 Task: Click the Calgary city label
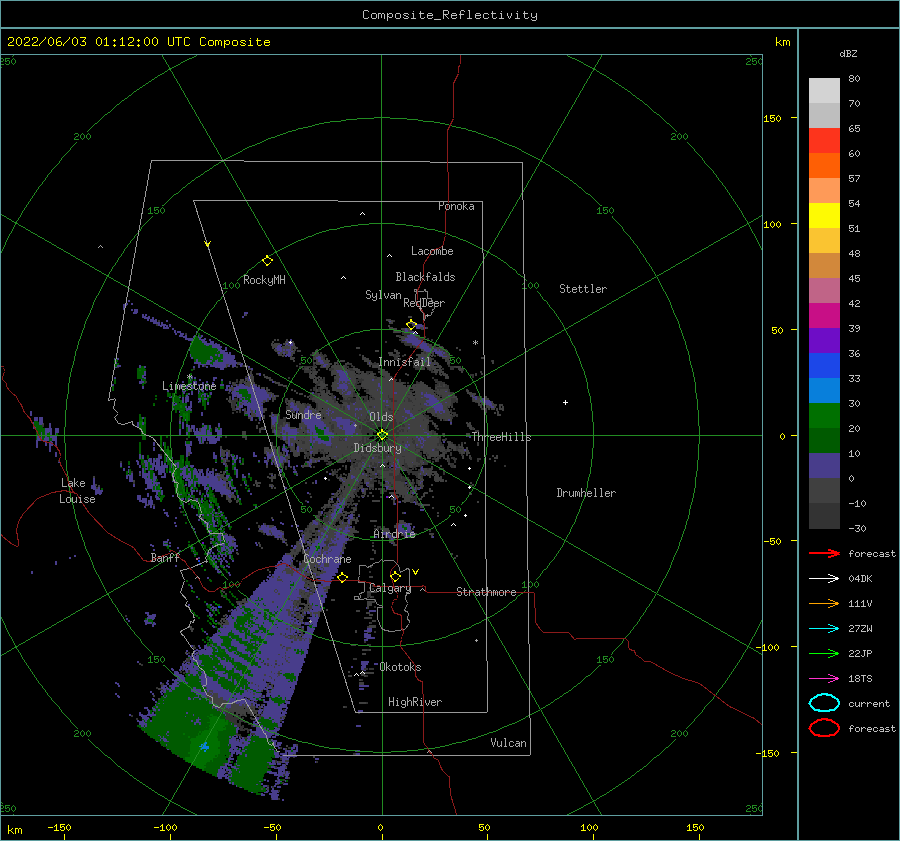point(390,588)
